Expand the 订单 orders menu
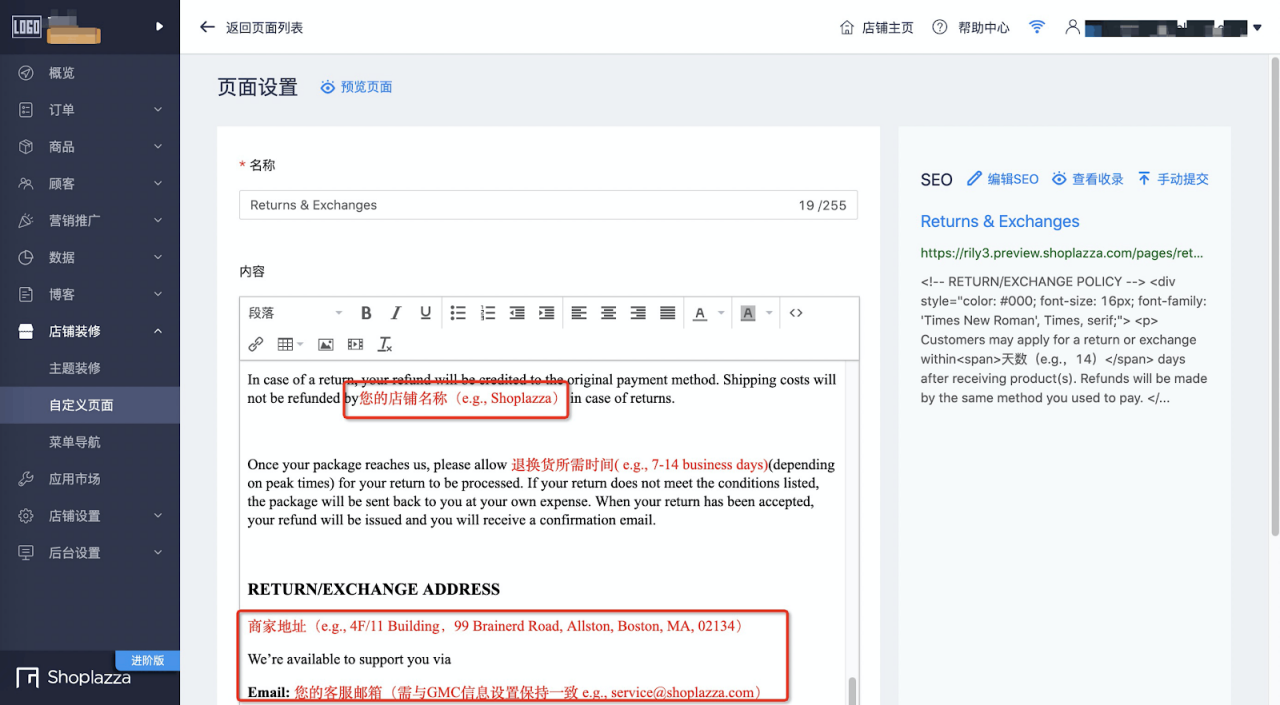 click(90, 110)
